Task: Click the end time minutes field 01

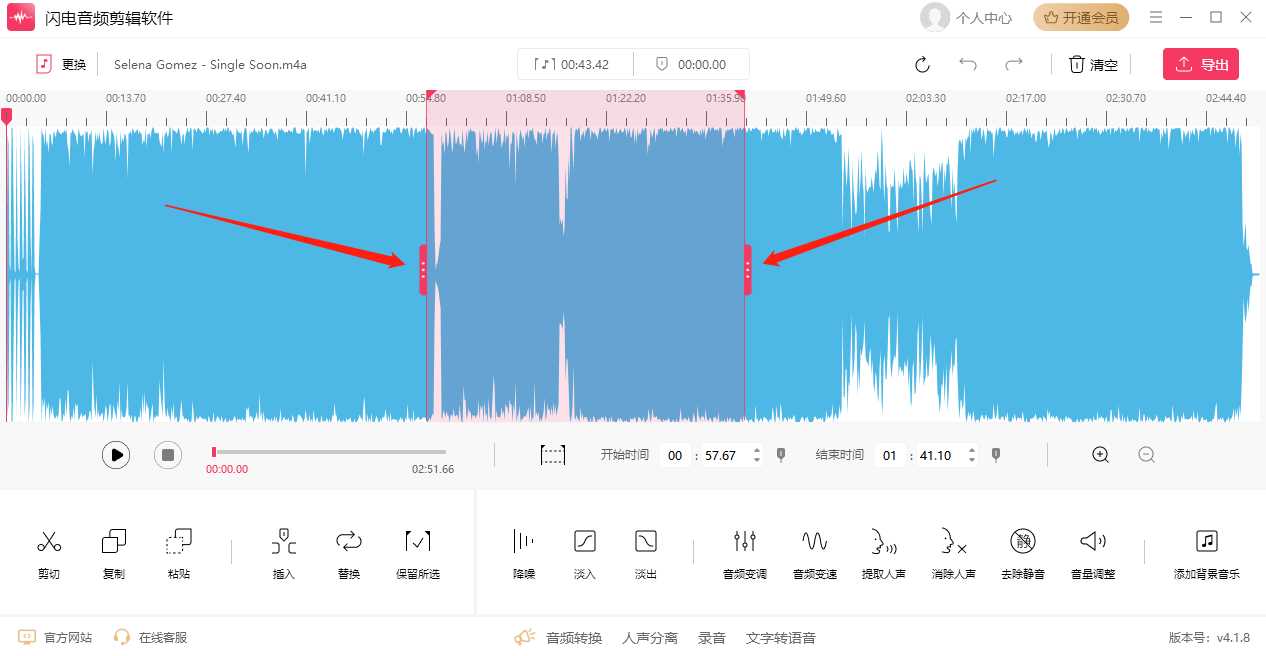Action: 890,455
